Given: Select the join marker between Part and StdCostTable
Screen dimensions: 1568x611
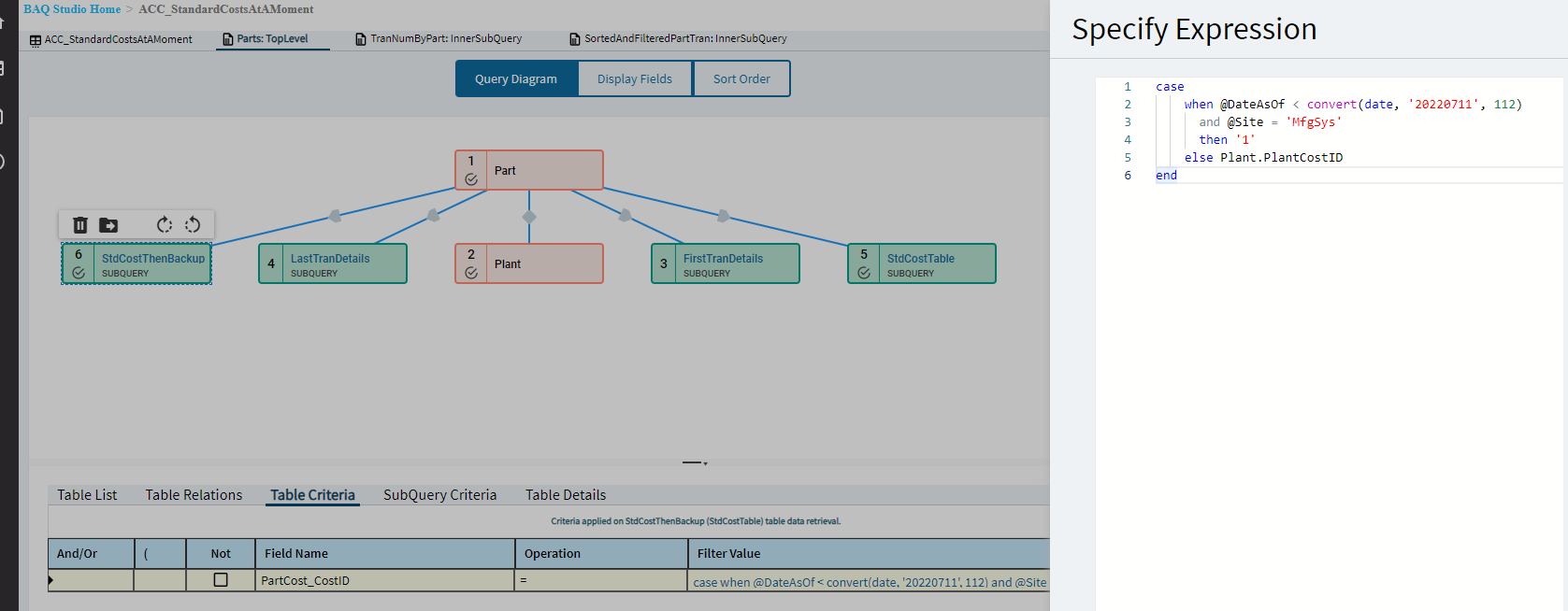Looking at the screenshot, I should pyautogui.click(x=723, y=216).
